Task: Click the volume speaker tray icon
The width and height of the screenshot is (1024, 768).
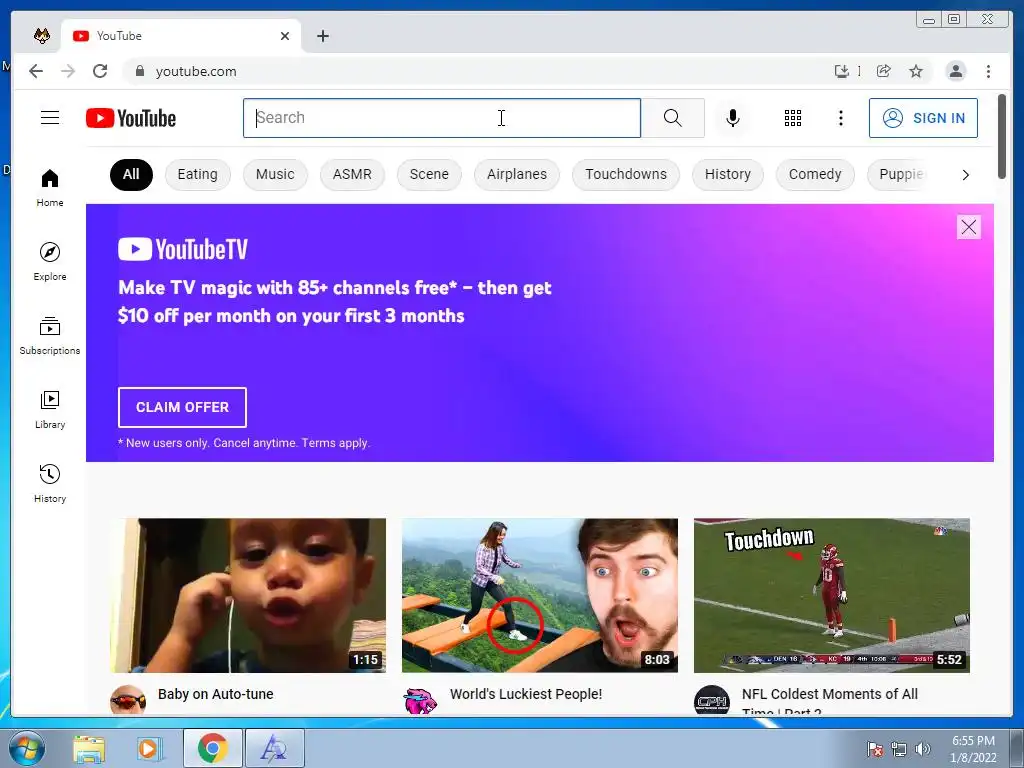Action: (922, 749)
